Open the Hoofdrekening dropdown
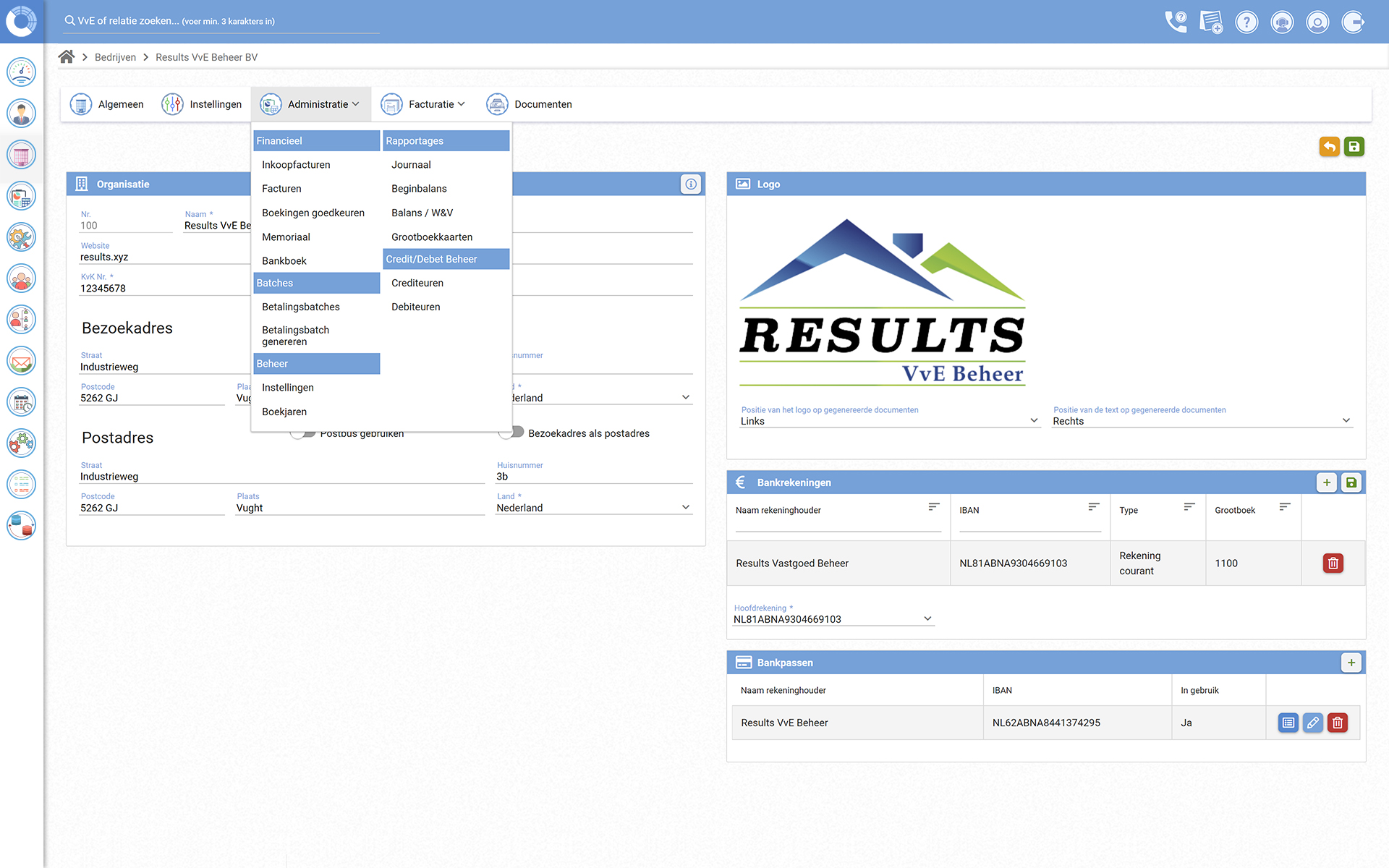Image resolution: width=1389 pixels, height=868 pixels. tap(927, 618)
